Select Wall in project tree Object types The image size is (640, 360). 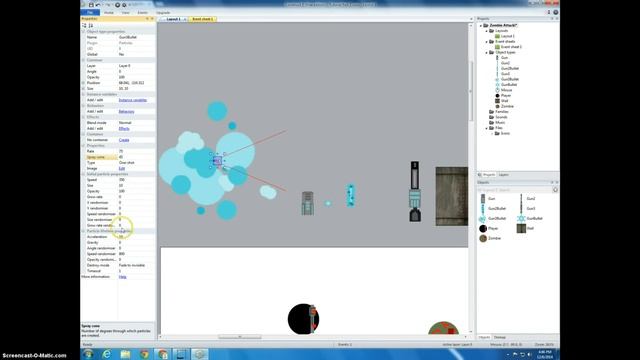click(x=502, y=101)
